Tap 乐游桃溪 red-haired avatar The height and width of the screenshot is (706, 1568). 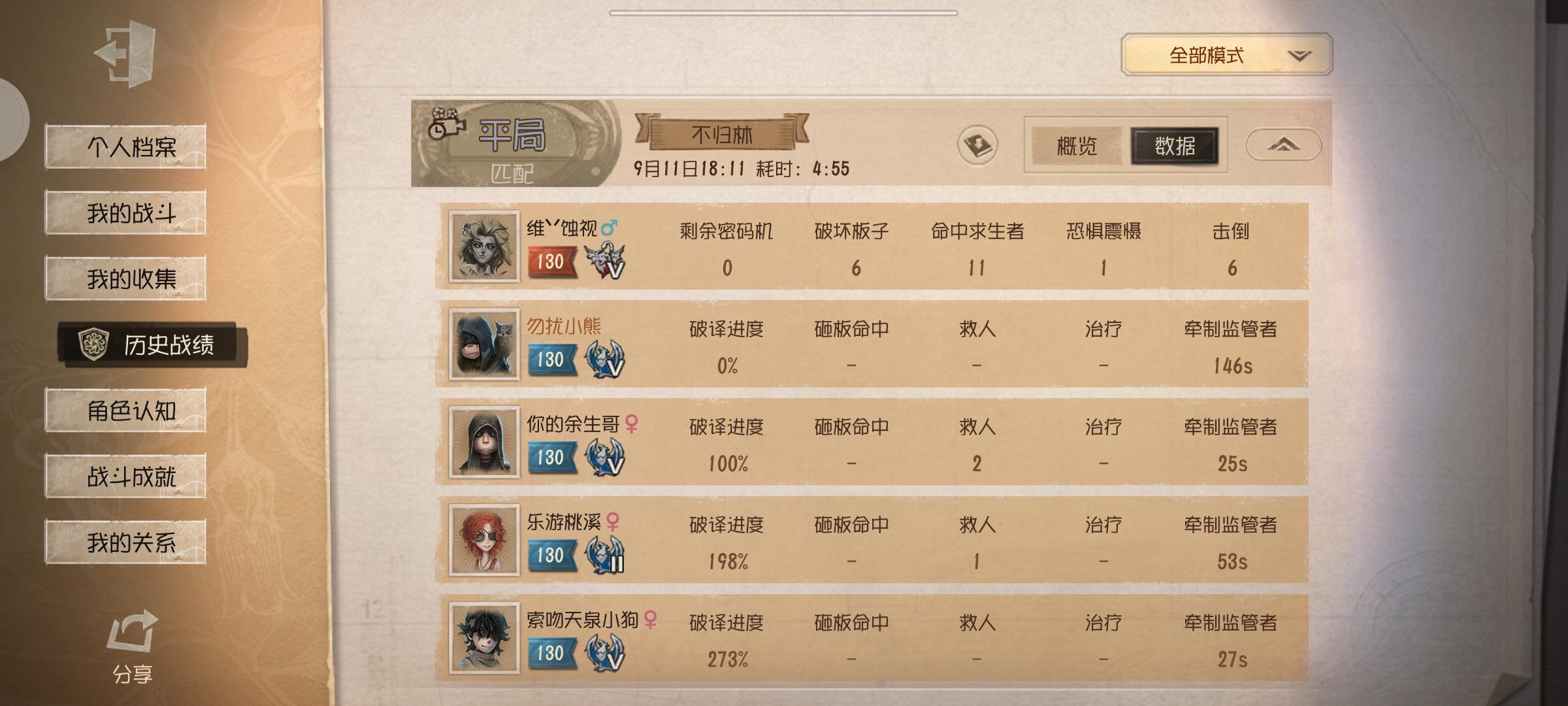(484, 540)
